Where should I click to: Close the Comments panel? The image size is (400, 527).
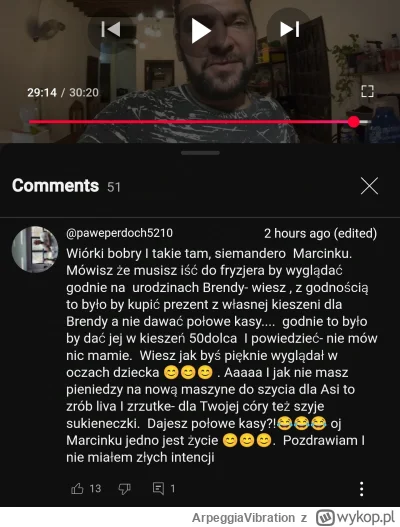(x=369, y=186)
